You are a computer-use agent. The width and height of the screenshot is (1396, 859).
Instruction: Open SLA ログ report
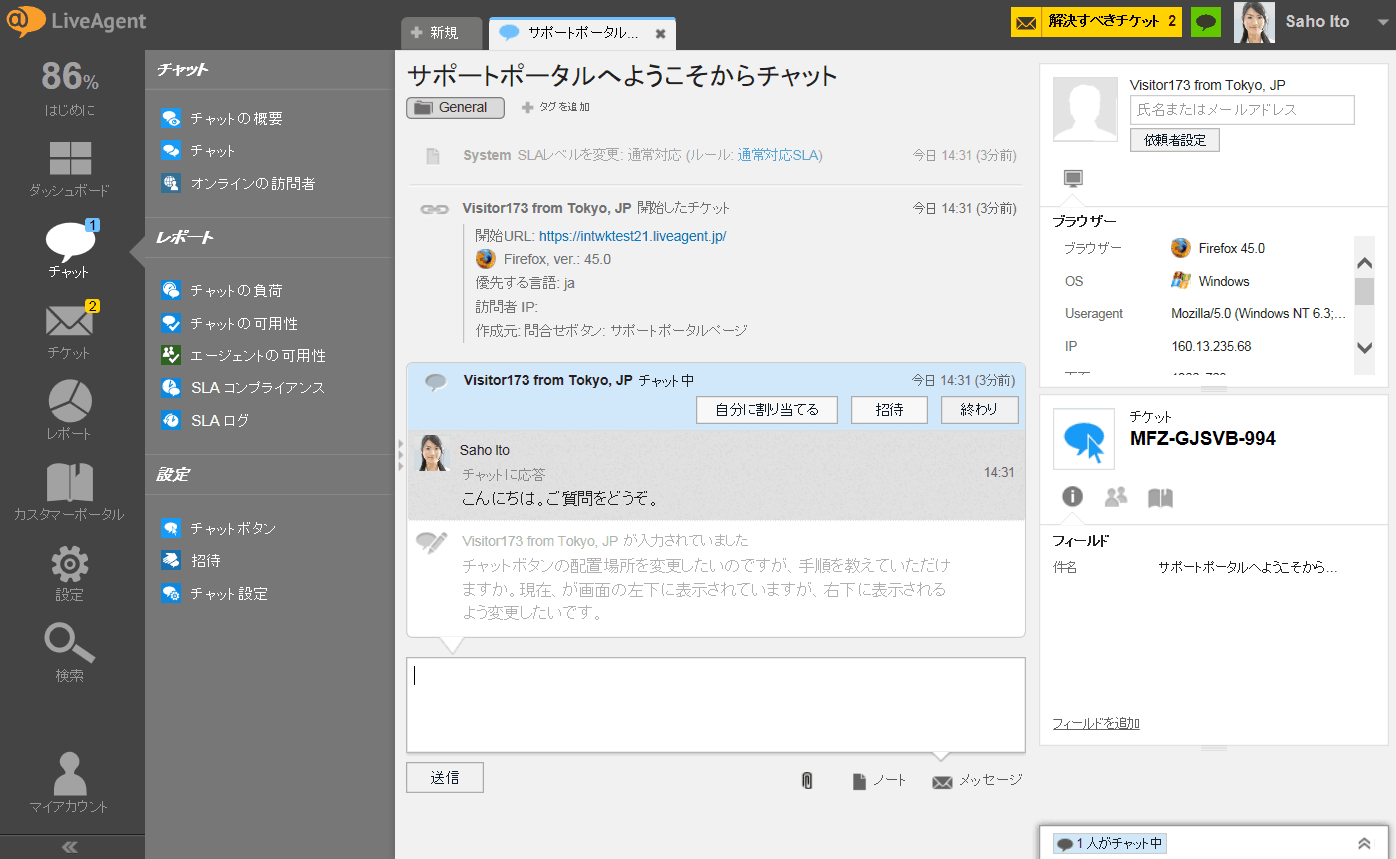(x=205, y=420)
